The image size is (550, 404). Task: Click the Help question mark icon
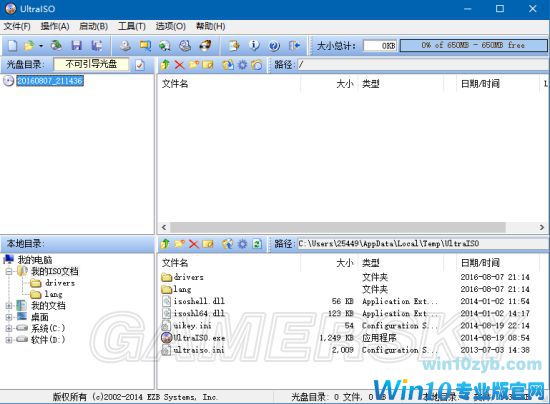tap(274, 46)
